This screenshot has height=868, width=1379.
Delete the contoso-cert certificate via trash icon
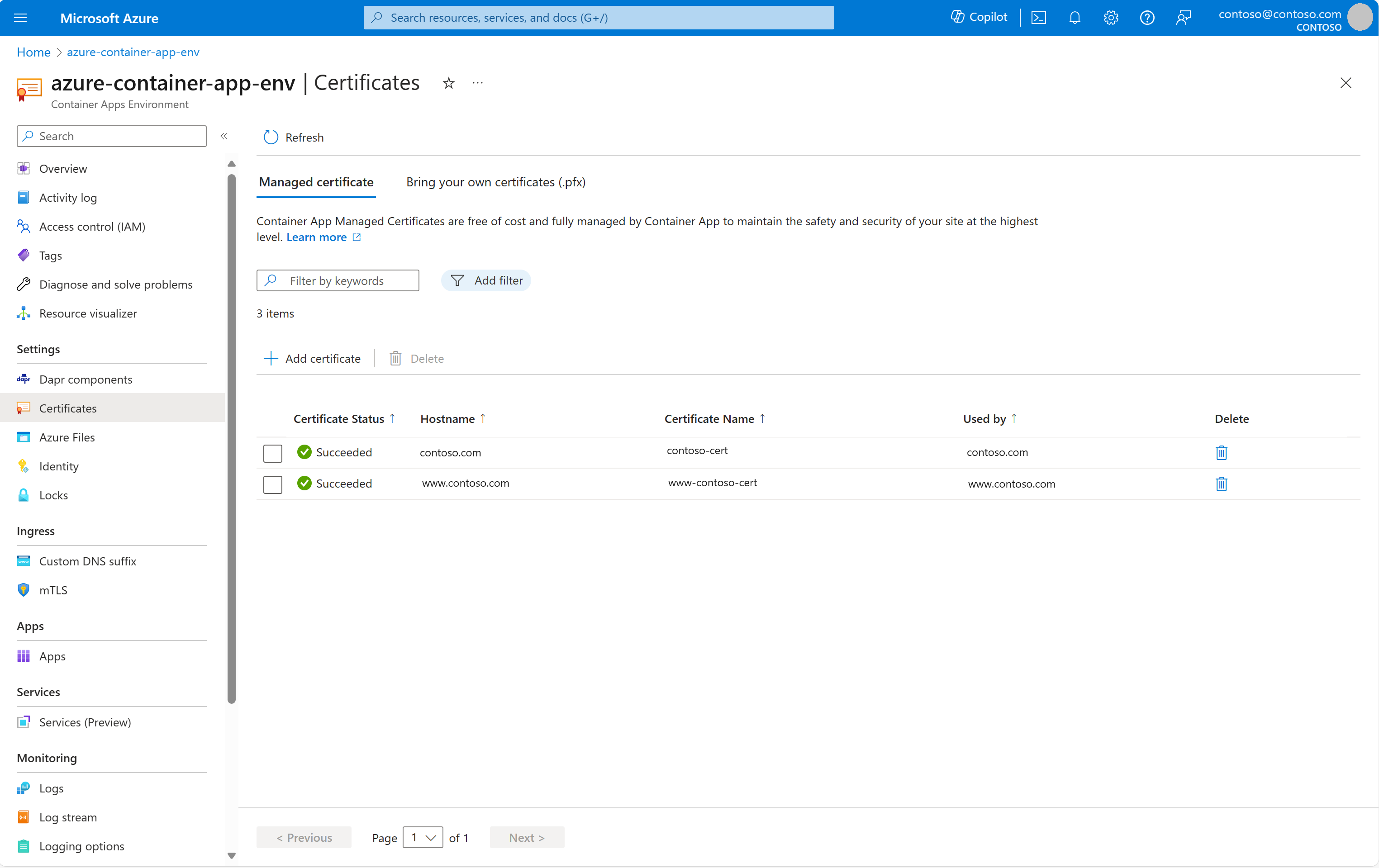pos(1222,452)
